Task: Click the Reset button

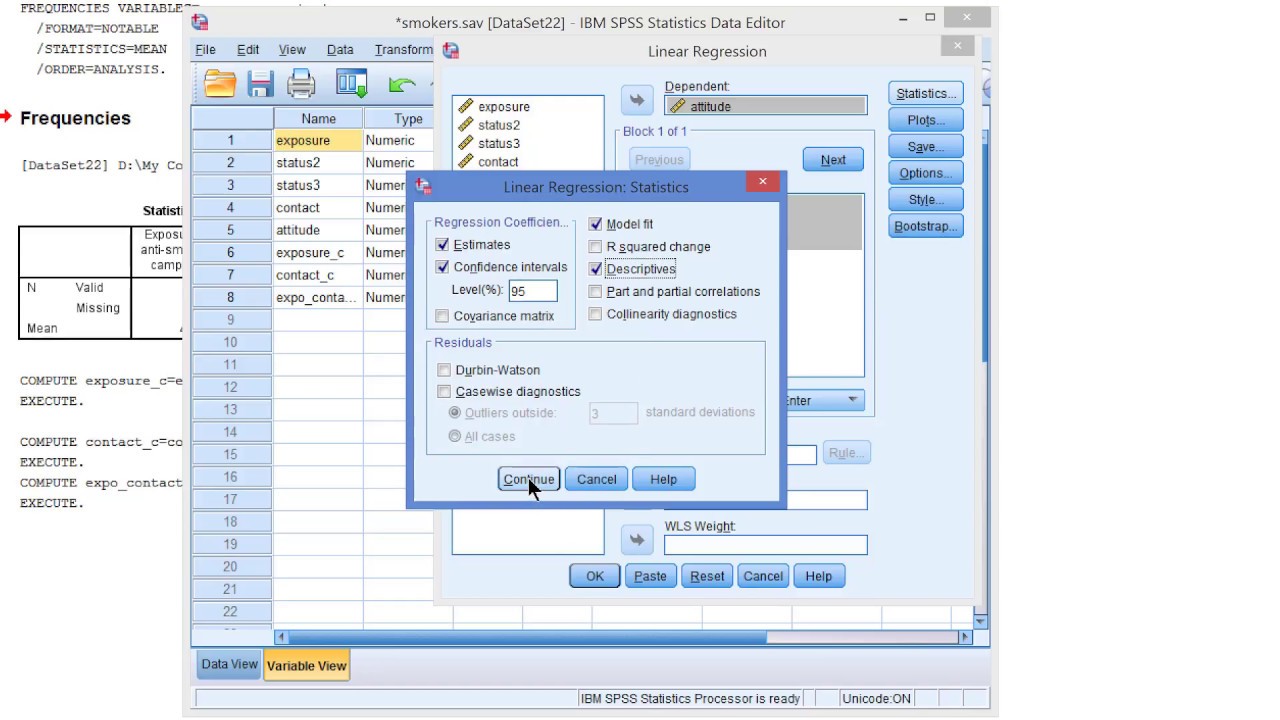Action: coord(707,576)
